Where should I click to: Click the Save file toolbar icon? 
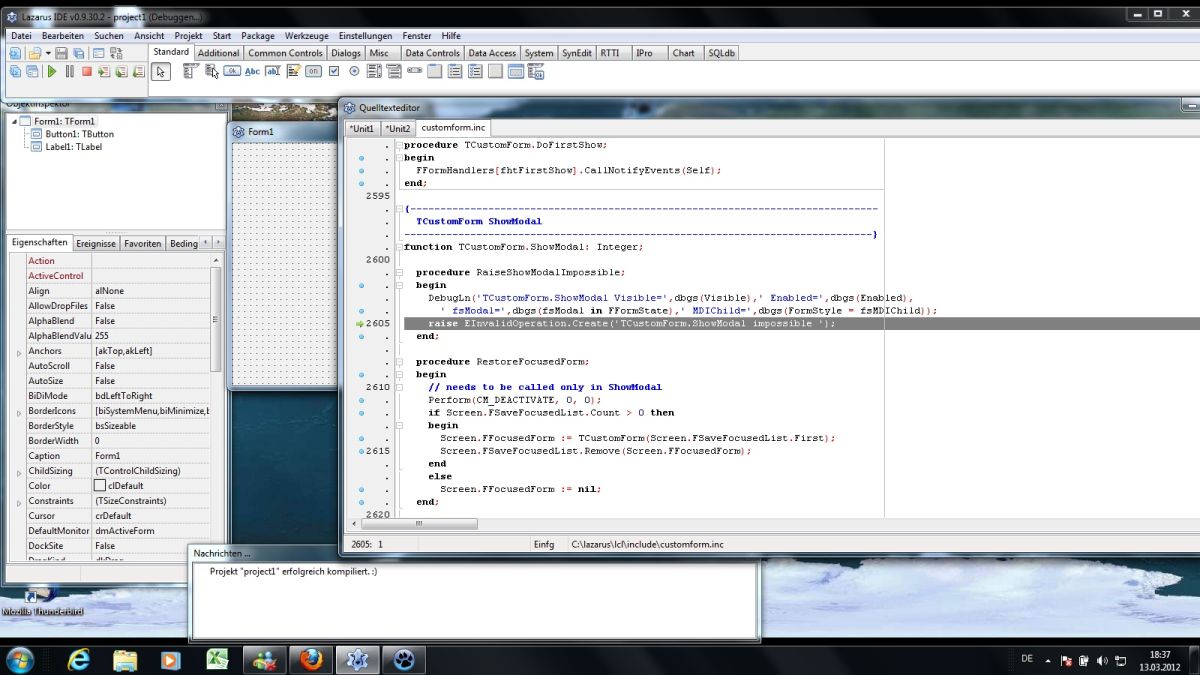click(62, 53)
